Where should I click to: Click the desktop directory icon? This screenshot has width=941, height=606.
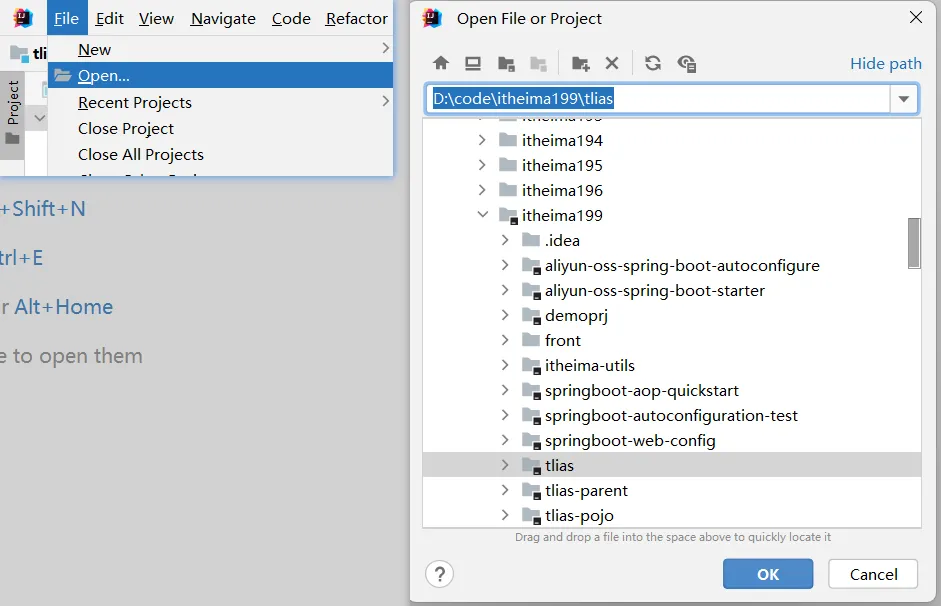tap(473, 63)
